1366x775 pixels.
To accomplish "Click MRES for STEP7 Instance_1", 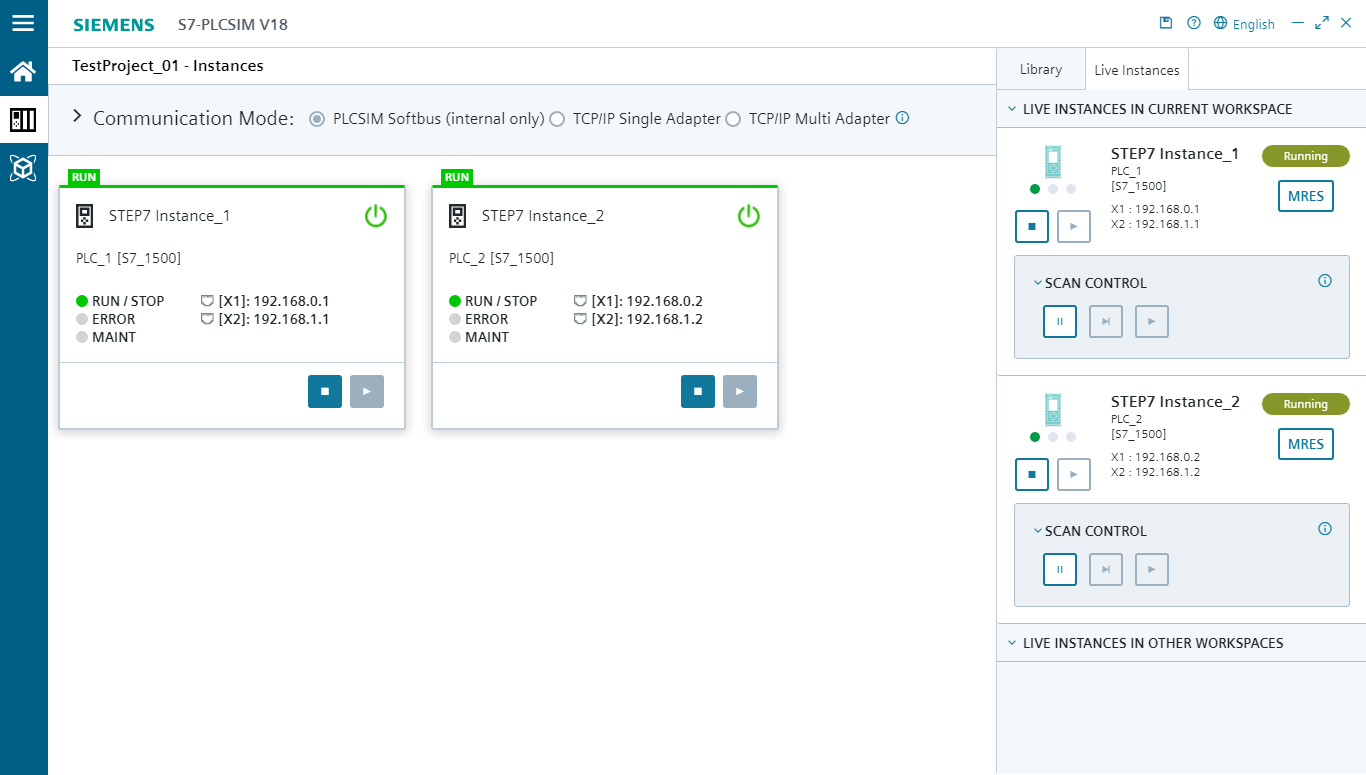I will pos(1305,196).
